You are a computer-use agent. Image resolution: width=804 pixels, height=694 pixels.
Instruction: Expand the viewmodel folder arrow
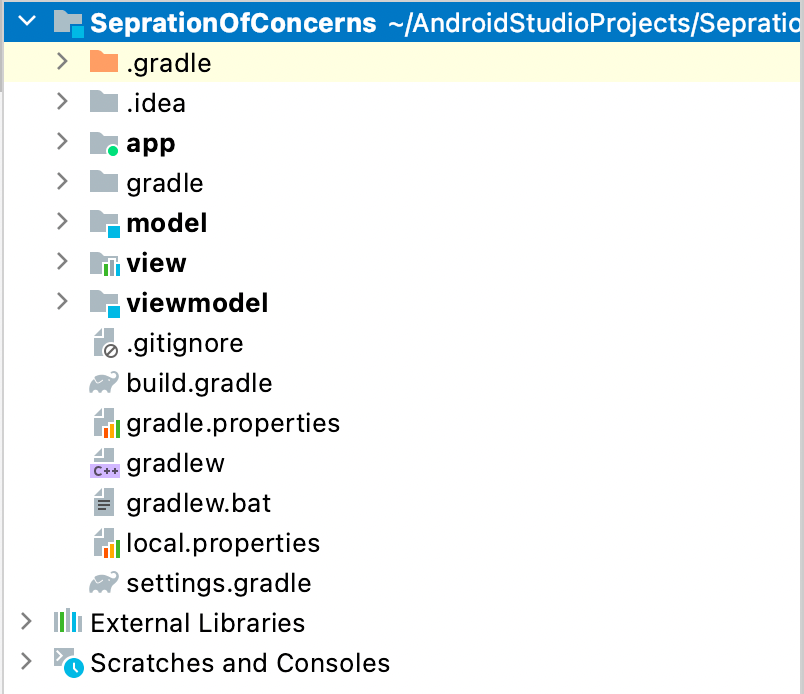tap(62, 302)
